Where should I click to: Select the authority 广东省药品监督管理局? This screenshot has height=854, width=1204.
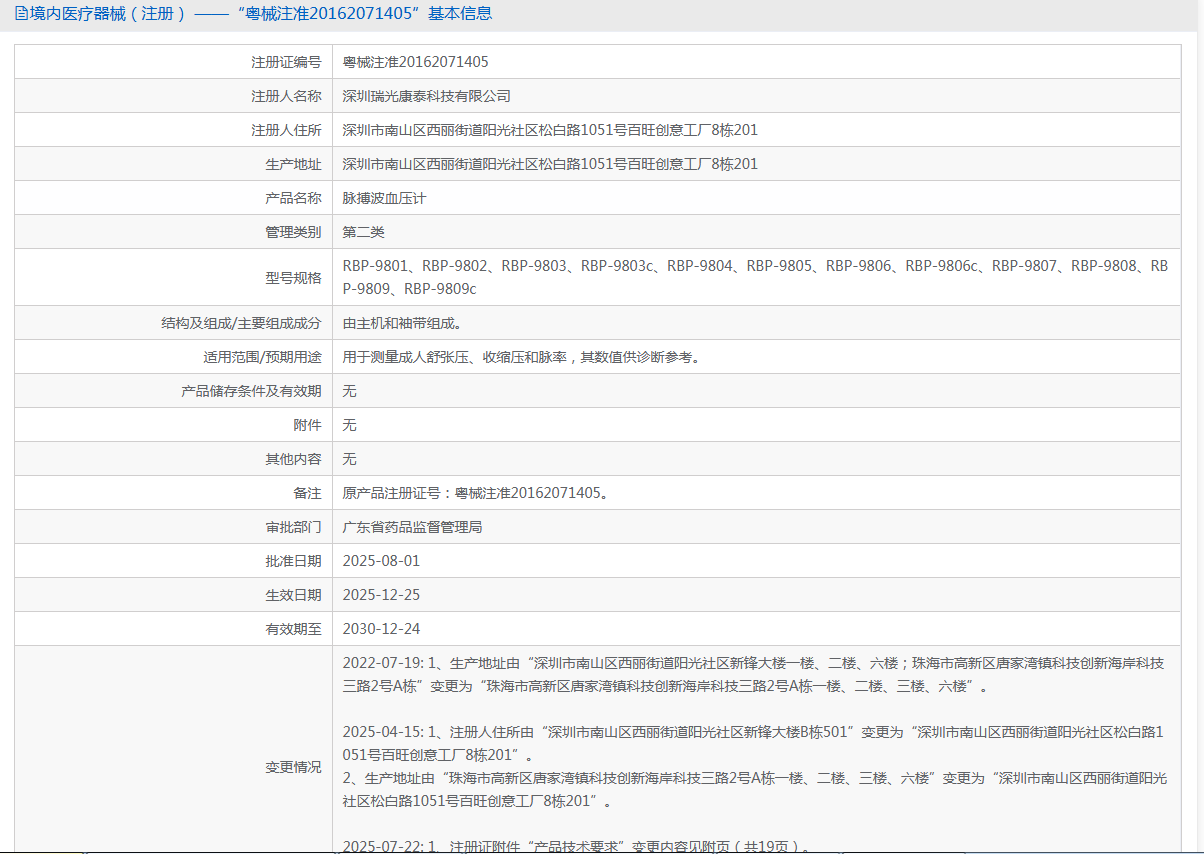tap(412, 527)
